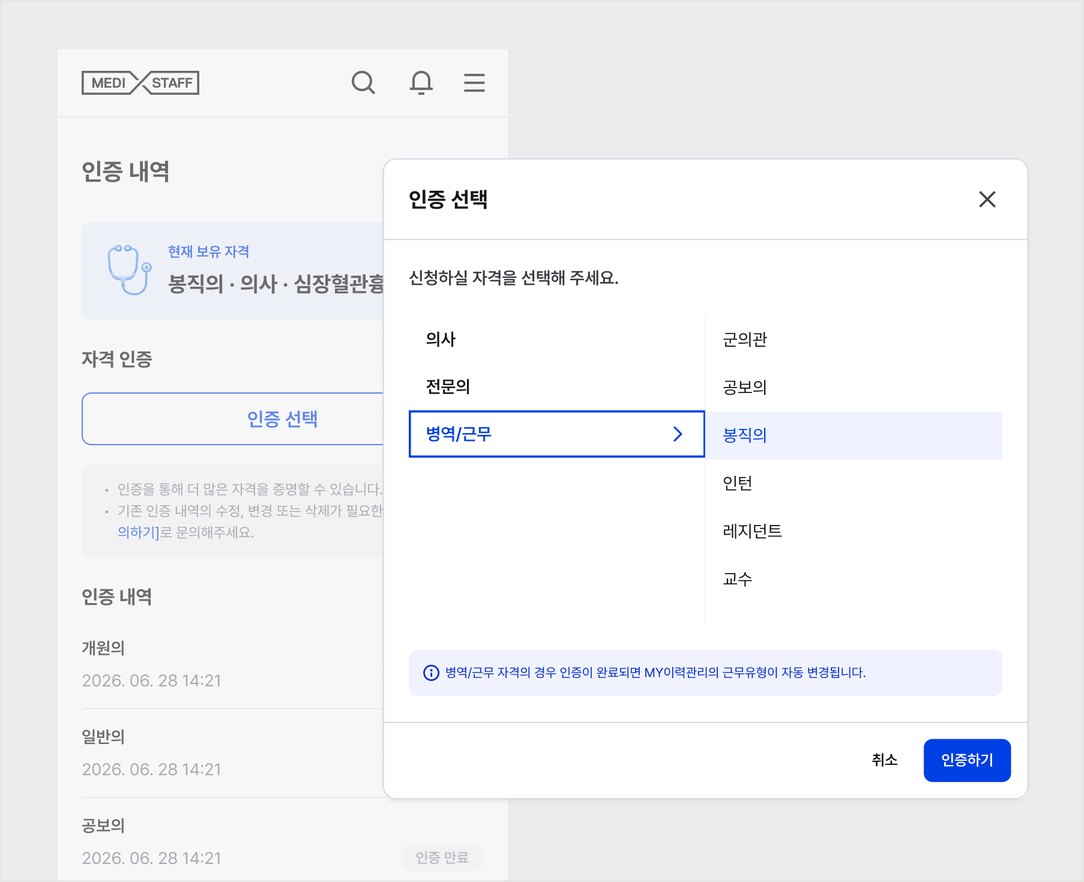
Task: Open the search magnifier icon
Action: (363, 82)
